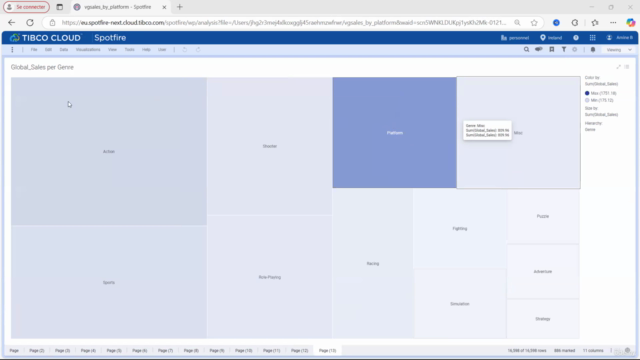Bookmark this page with the star icon
This screenshot has height=360, width=640.
(x=534, y=22)
